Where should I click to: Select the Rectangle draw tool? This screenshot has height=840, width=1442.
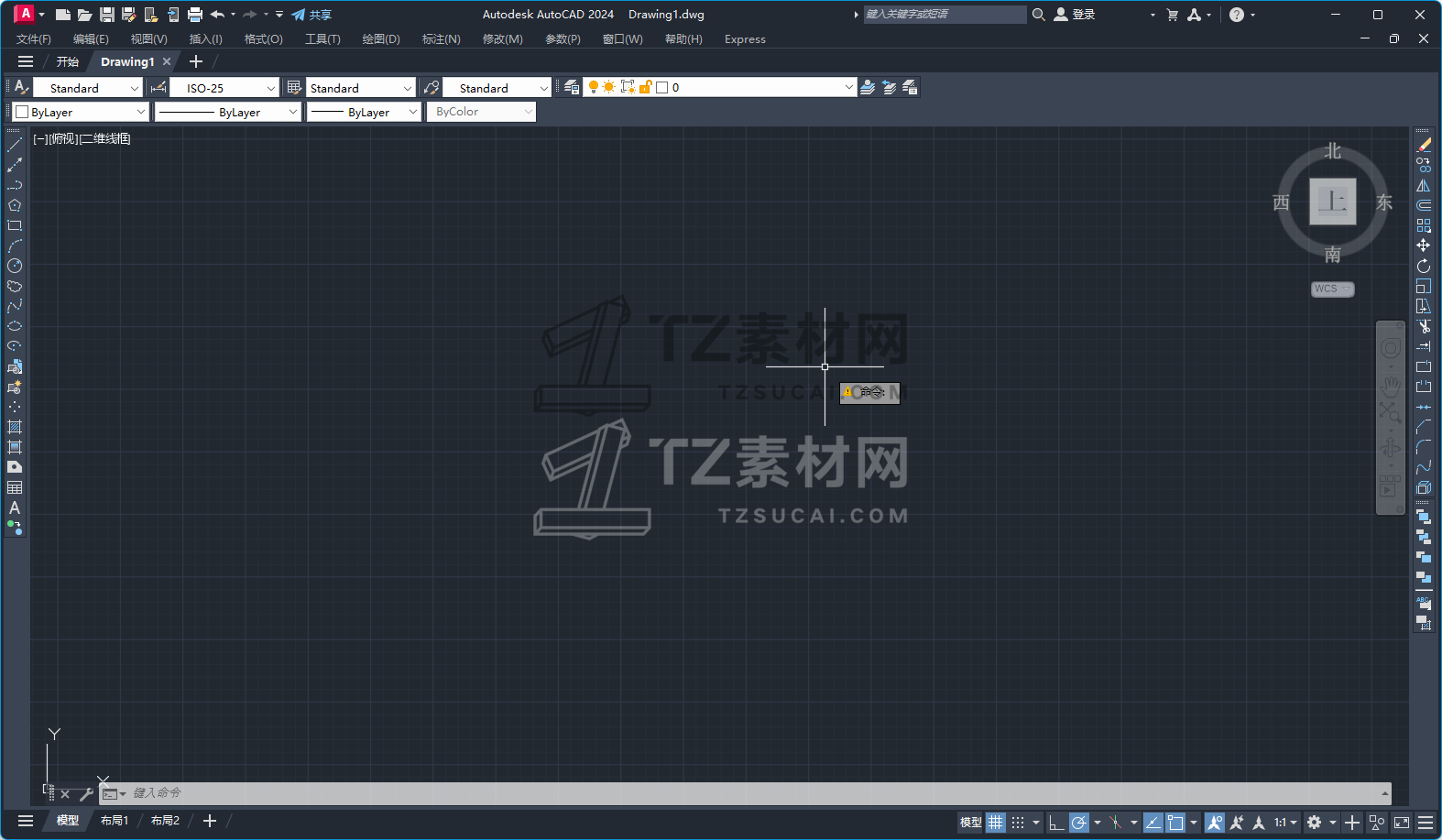15,225
